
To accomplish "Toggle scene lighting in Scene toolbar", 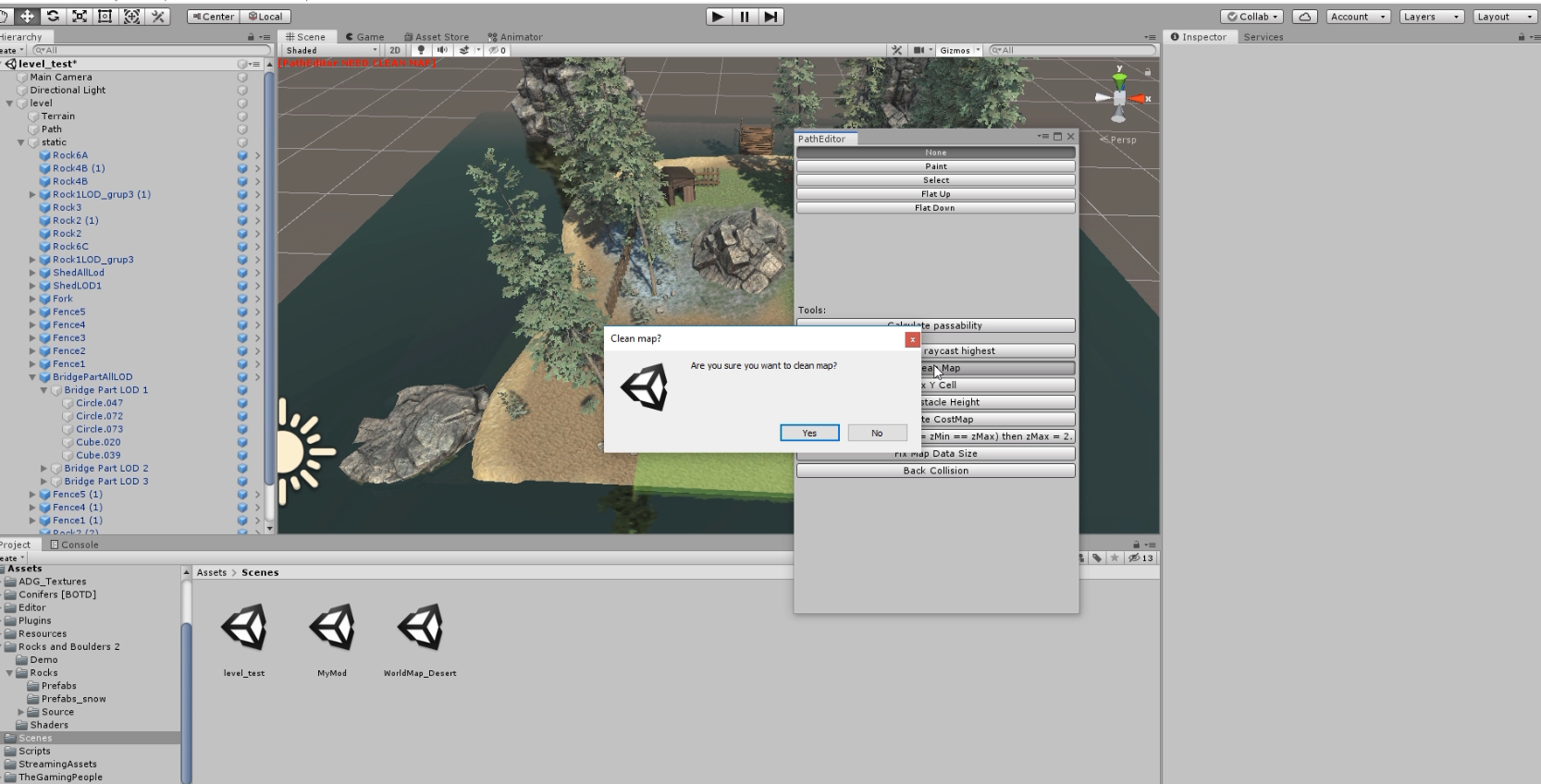I will point(421,50).
